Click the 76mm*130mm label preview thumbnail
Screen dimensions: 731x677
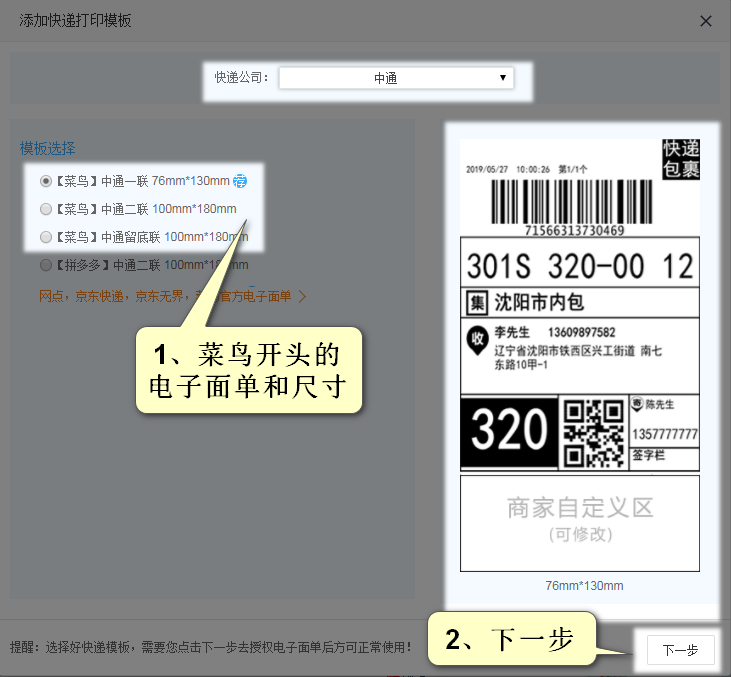tap(580, 355)
